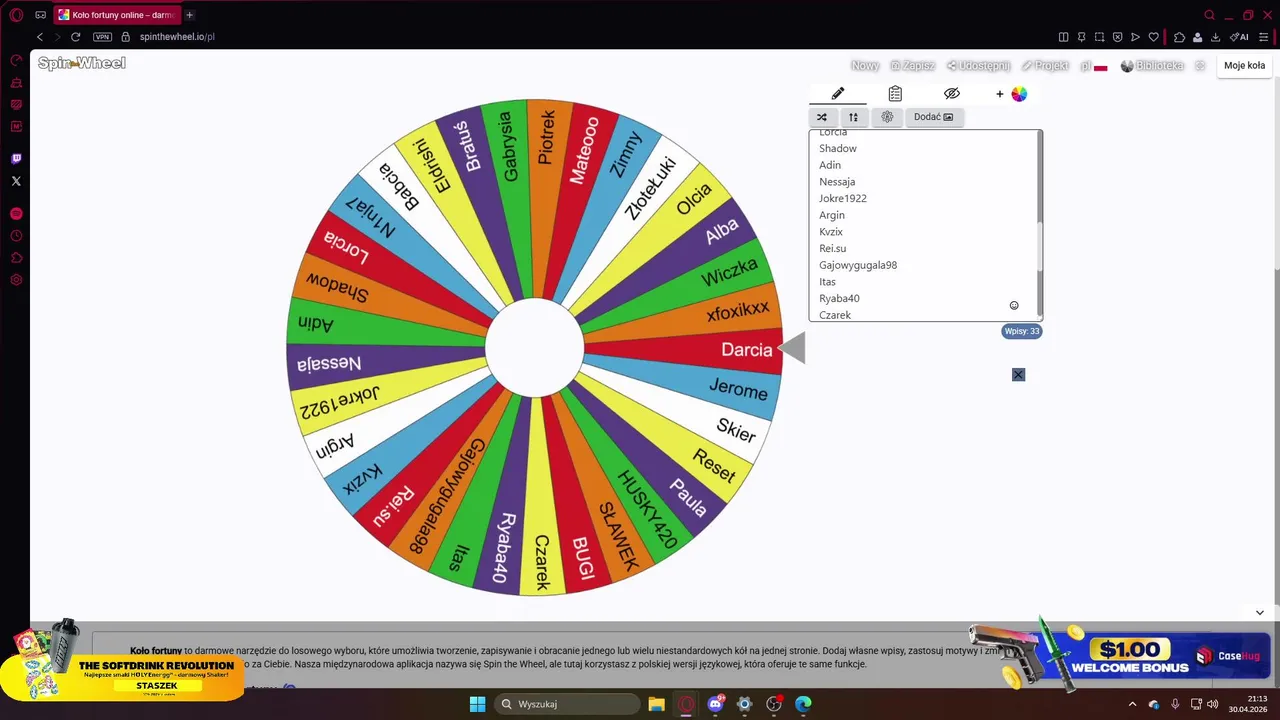Click the Spin the Wheel logo
Screen dimensions: 1280x720
click(x=82, y=63)
